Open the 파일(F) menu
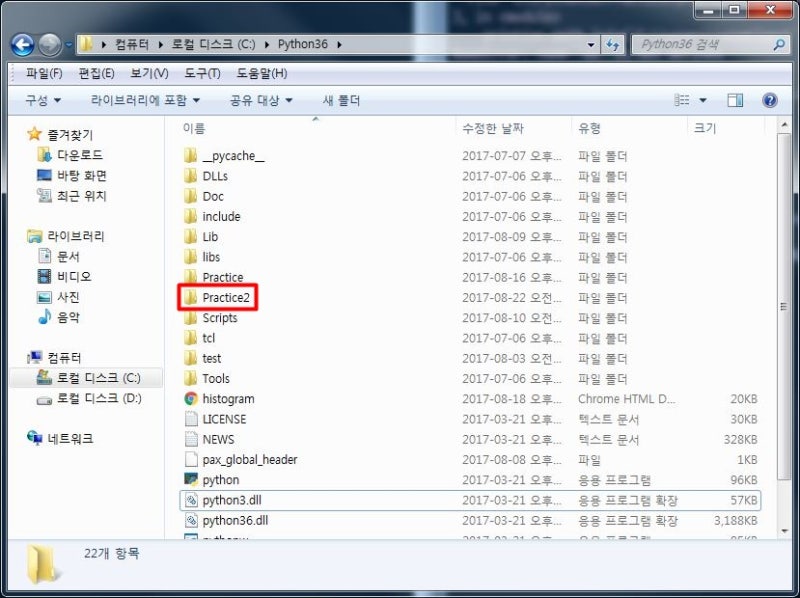Screen dimensions: 800x598 44,73
